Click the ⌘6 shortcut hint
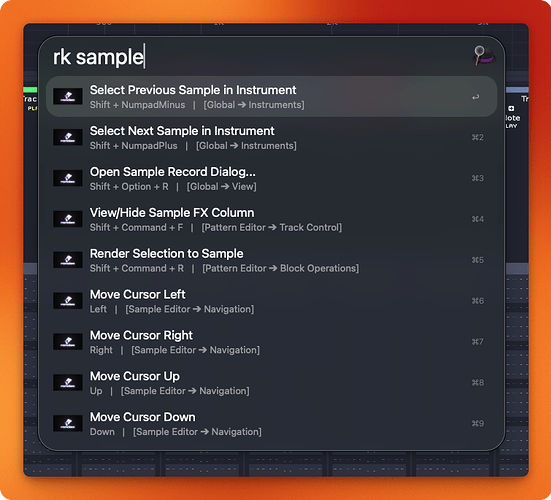Viewport: 551px width, 500px height. (478, 301)
